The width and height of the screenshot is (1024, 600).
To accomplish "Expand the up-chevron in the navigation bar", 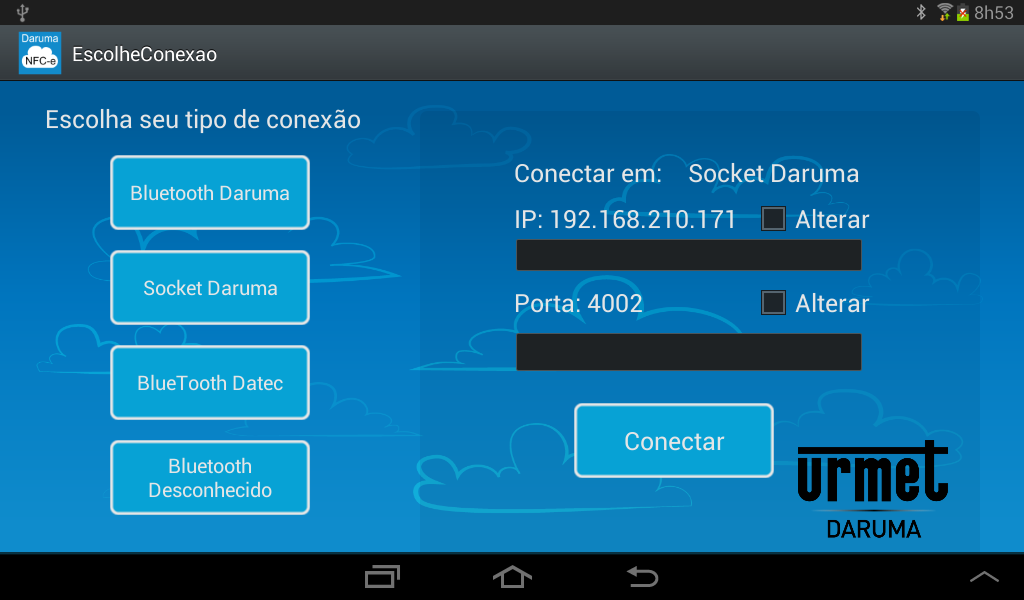I will (x=984, y=576).
